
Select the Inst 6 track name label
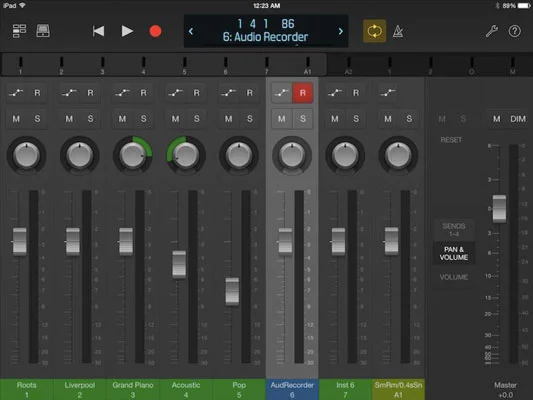(x=345, y=389)
